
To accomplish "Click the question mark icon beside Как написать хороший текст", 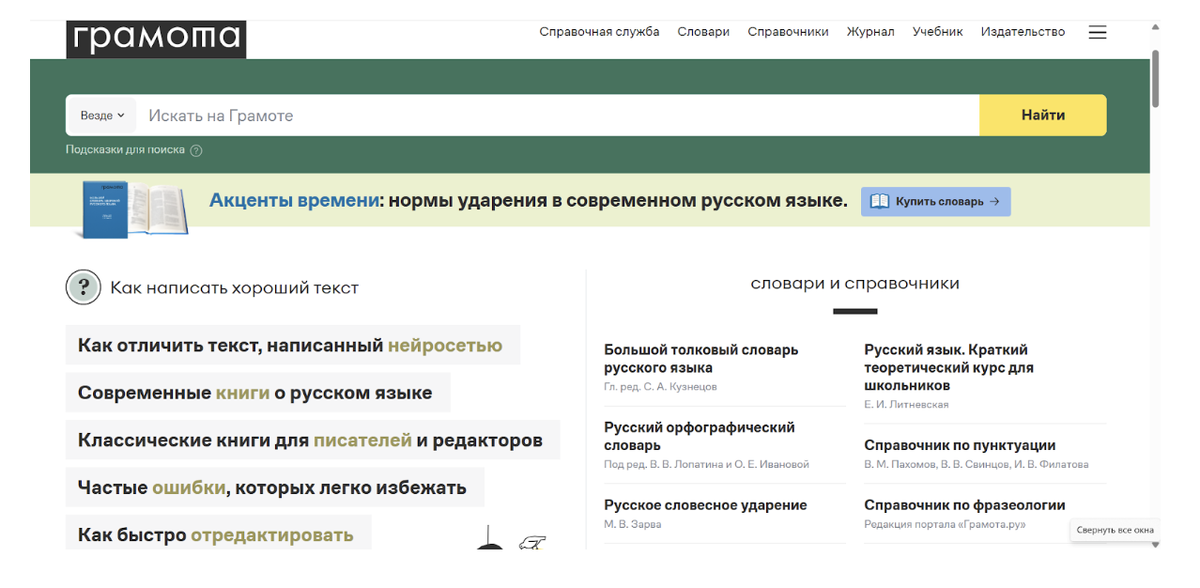I will (83, 288).
